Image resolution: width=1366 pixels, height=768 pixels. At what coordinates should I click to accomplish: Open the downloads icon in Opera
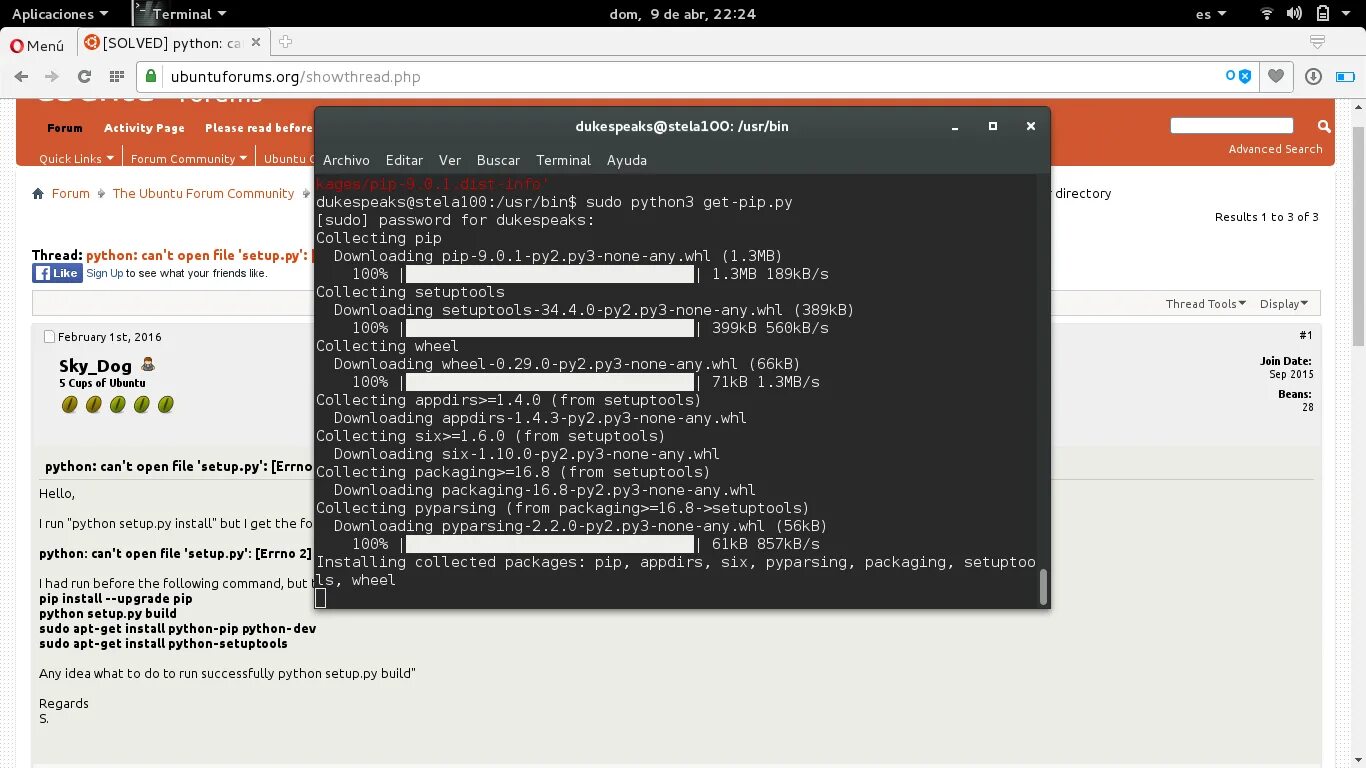[1314, 76]
